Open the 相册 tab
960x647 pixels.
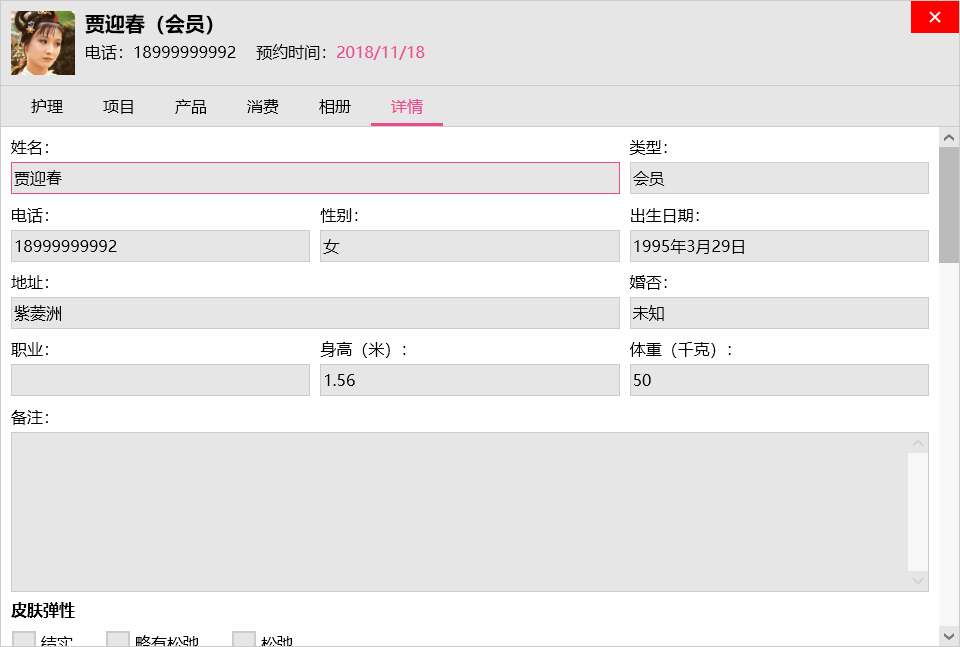pyautogui.click(x=335, y=107)
